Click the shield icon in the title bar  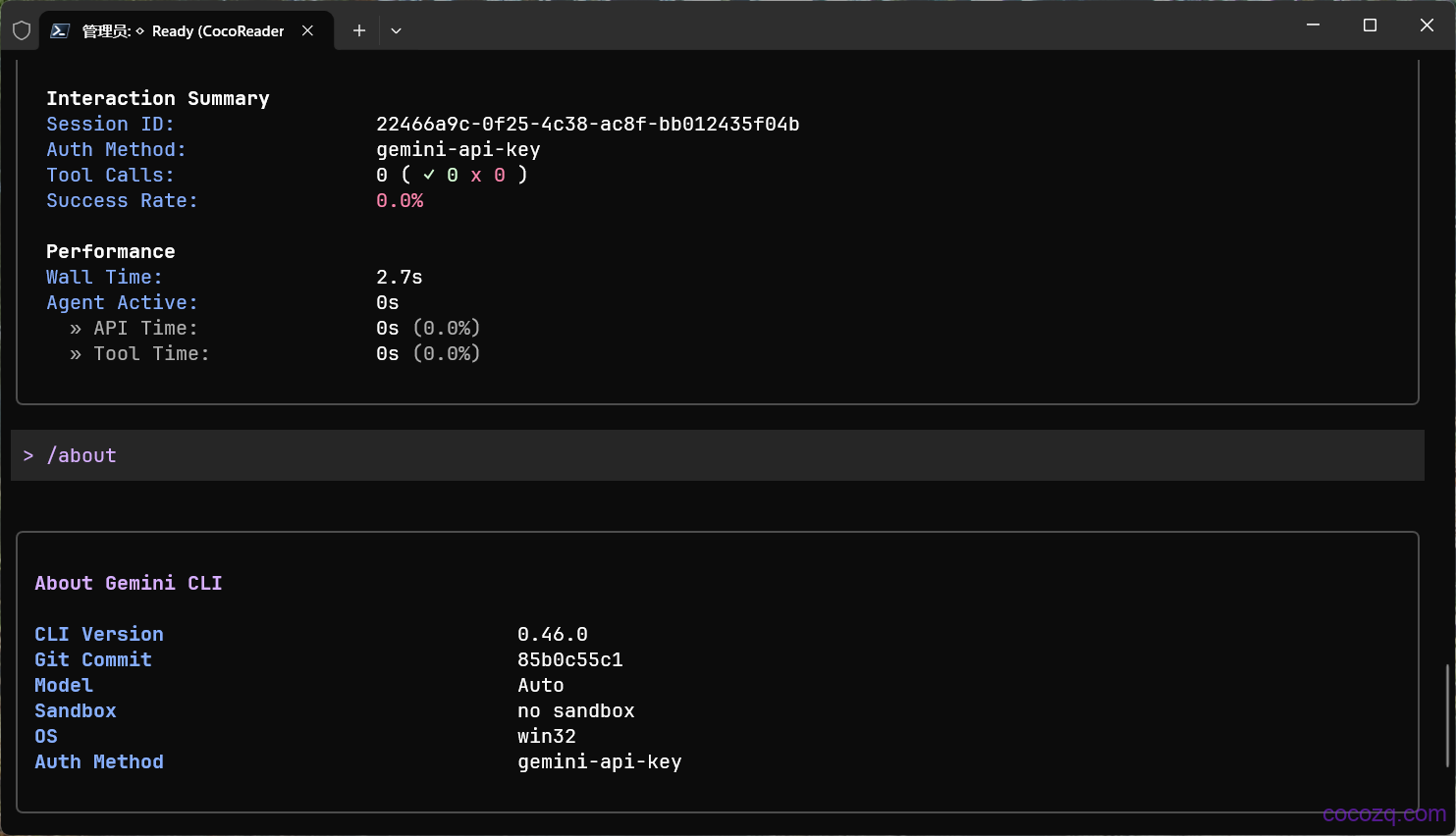click(22, 30)
